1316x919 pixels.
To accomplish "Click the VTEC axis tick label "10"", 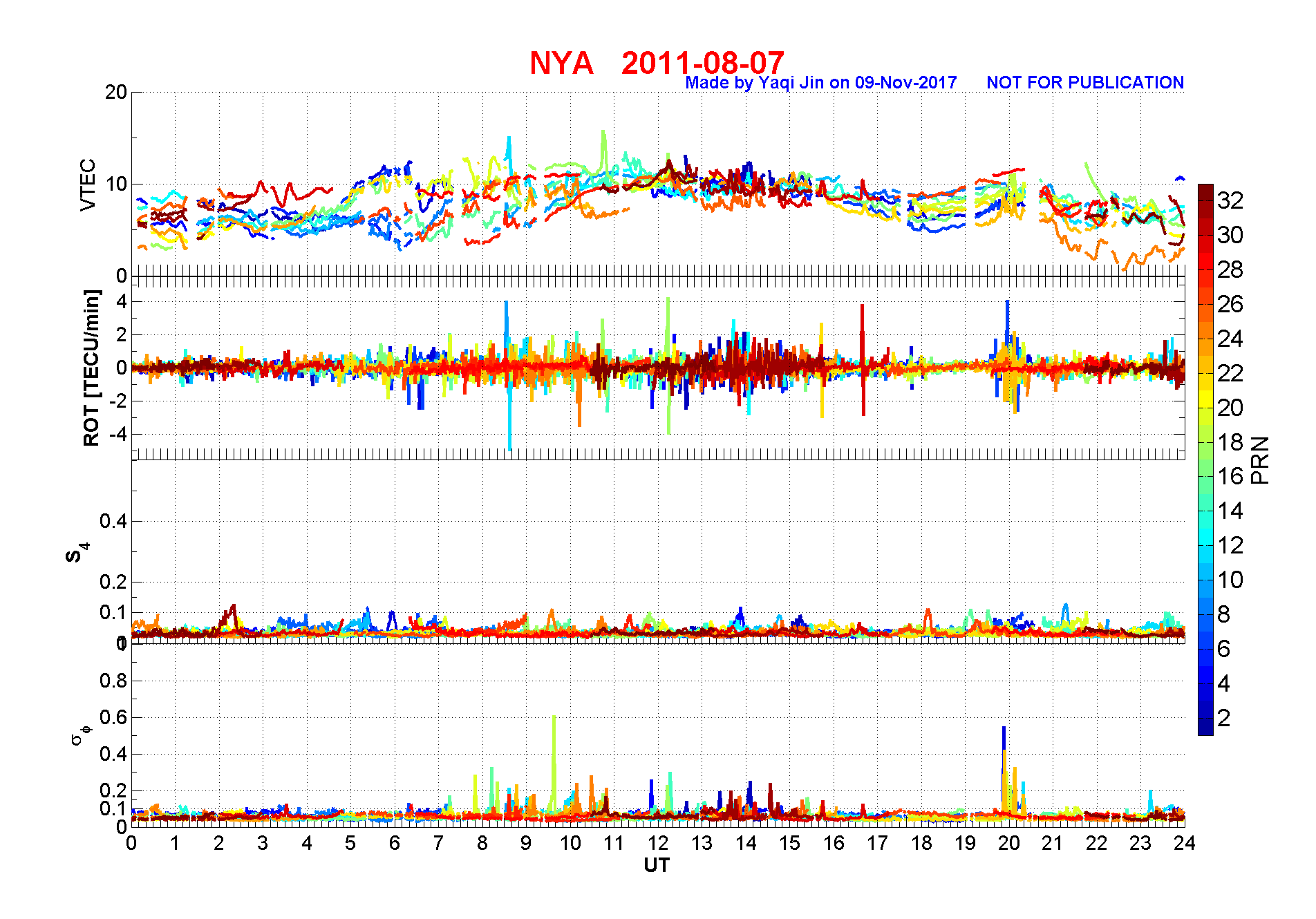I will (116, 184).
